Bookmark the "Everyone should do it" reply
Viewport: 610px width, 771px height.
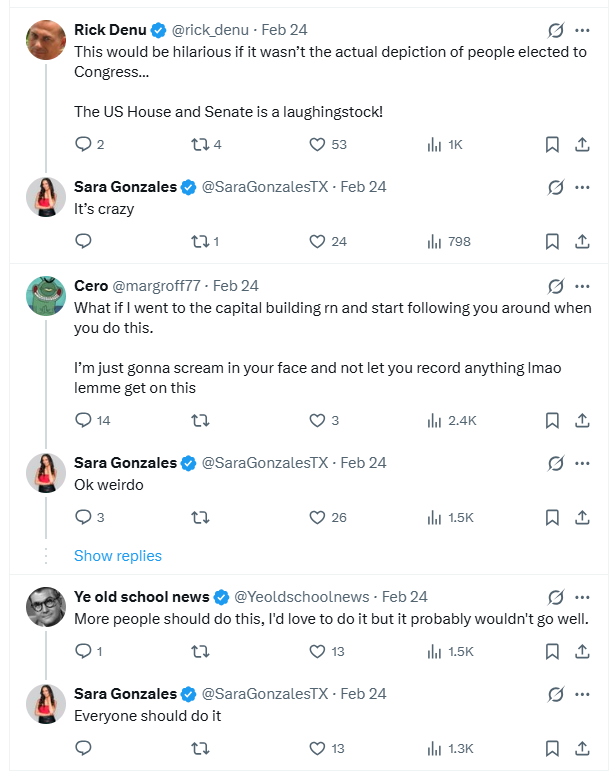(552, 747)
